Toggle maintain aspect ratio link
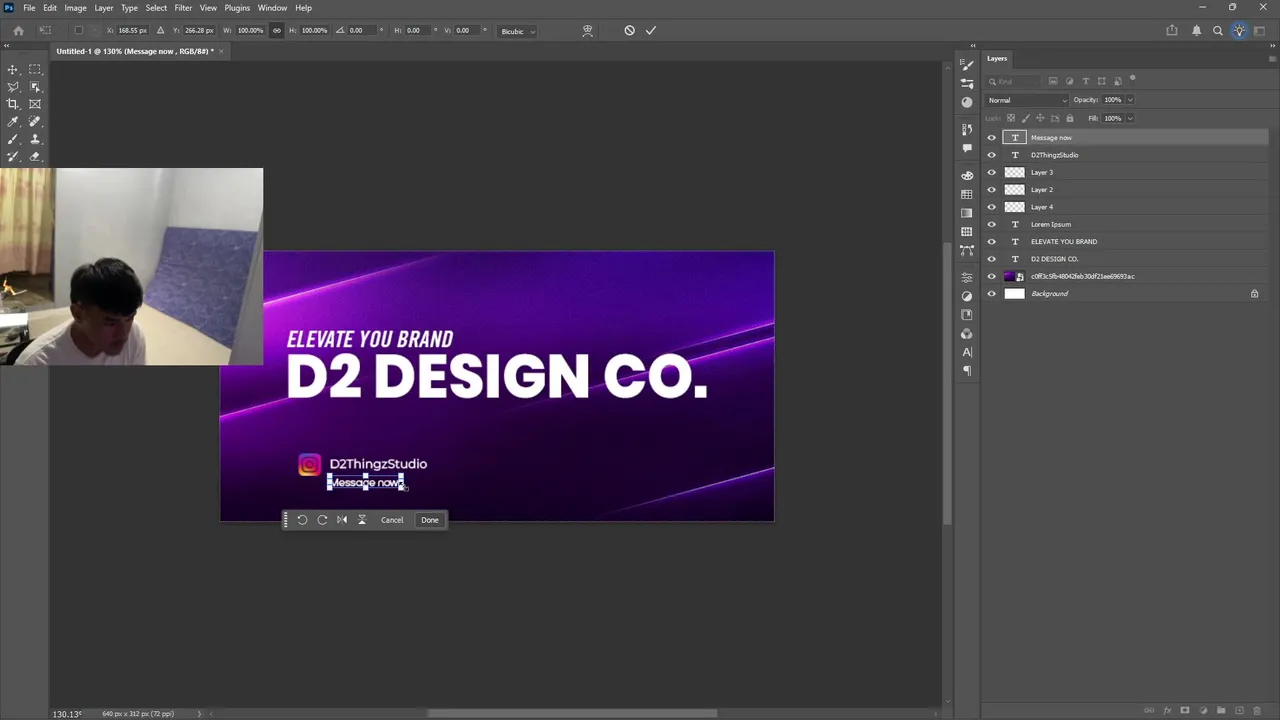 pyautogui.click(x=277, y=31)
